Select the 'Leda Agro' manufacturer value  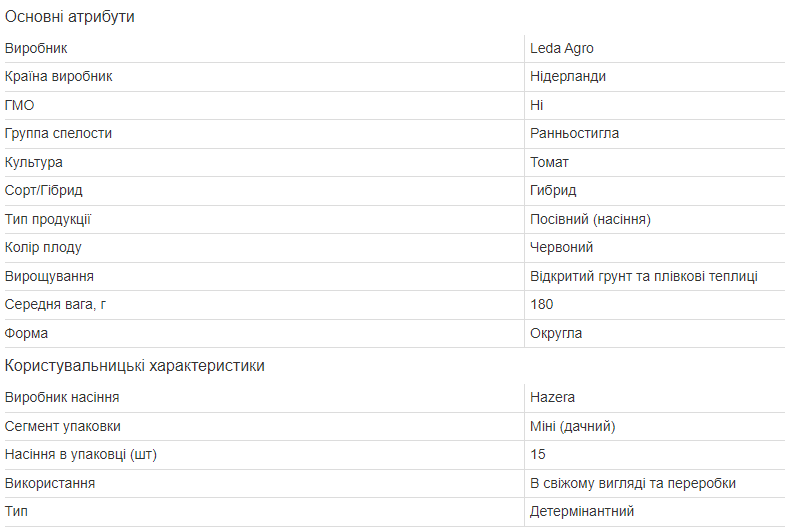pos(562,49)
